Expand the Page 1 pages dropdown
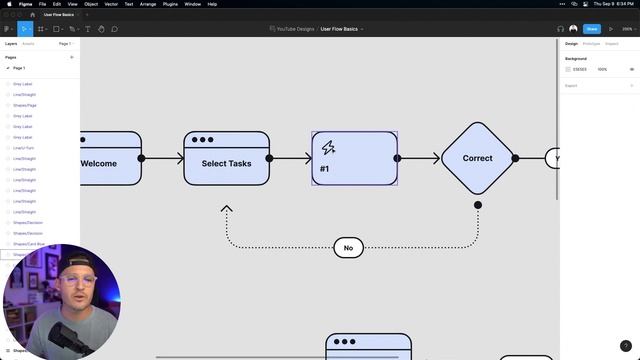 click(67, 44)
